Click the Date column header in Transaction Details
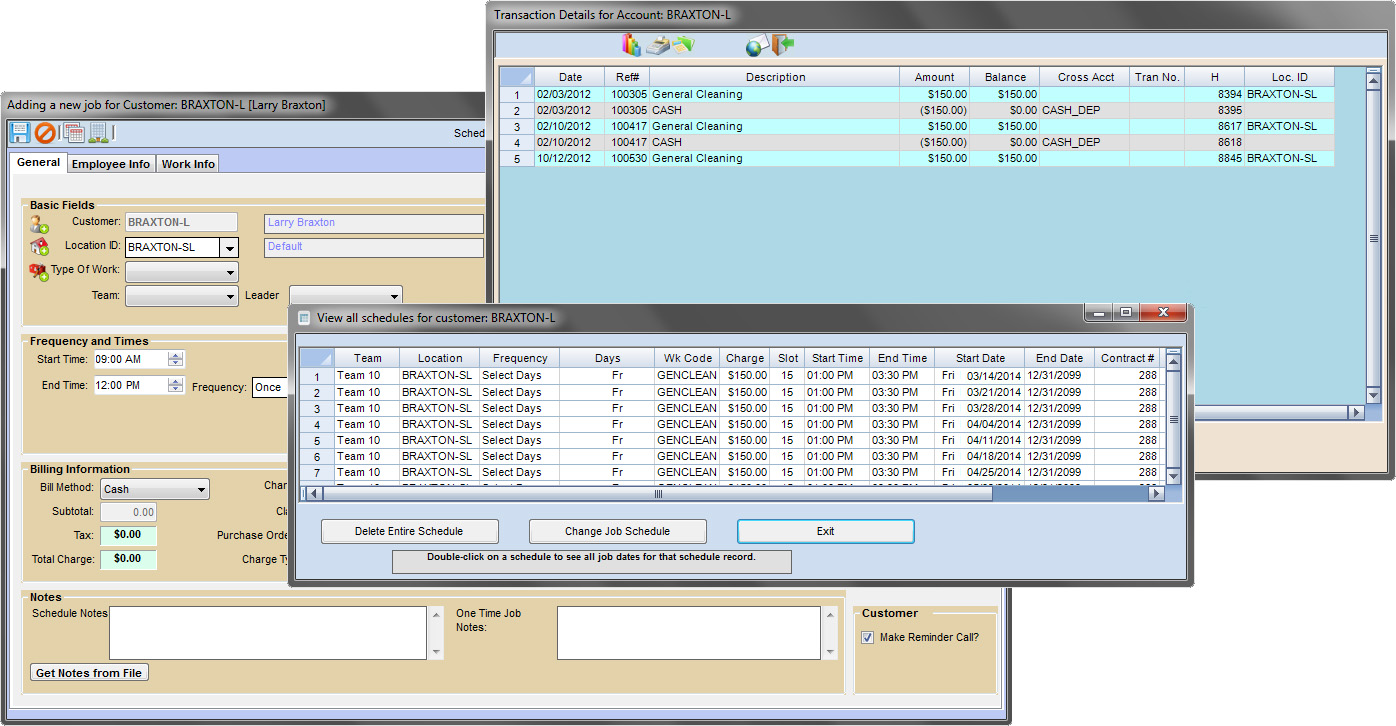 point(570,77)
